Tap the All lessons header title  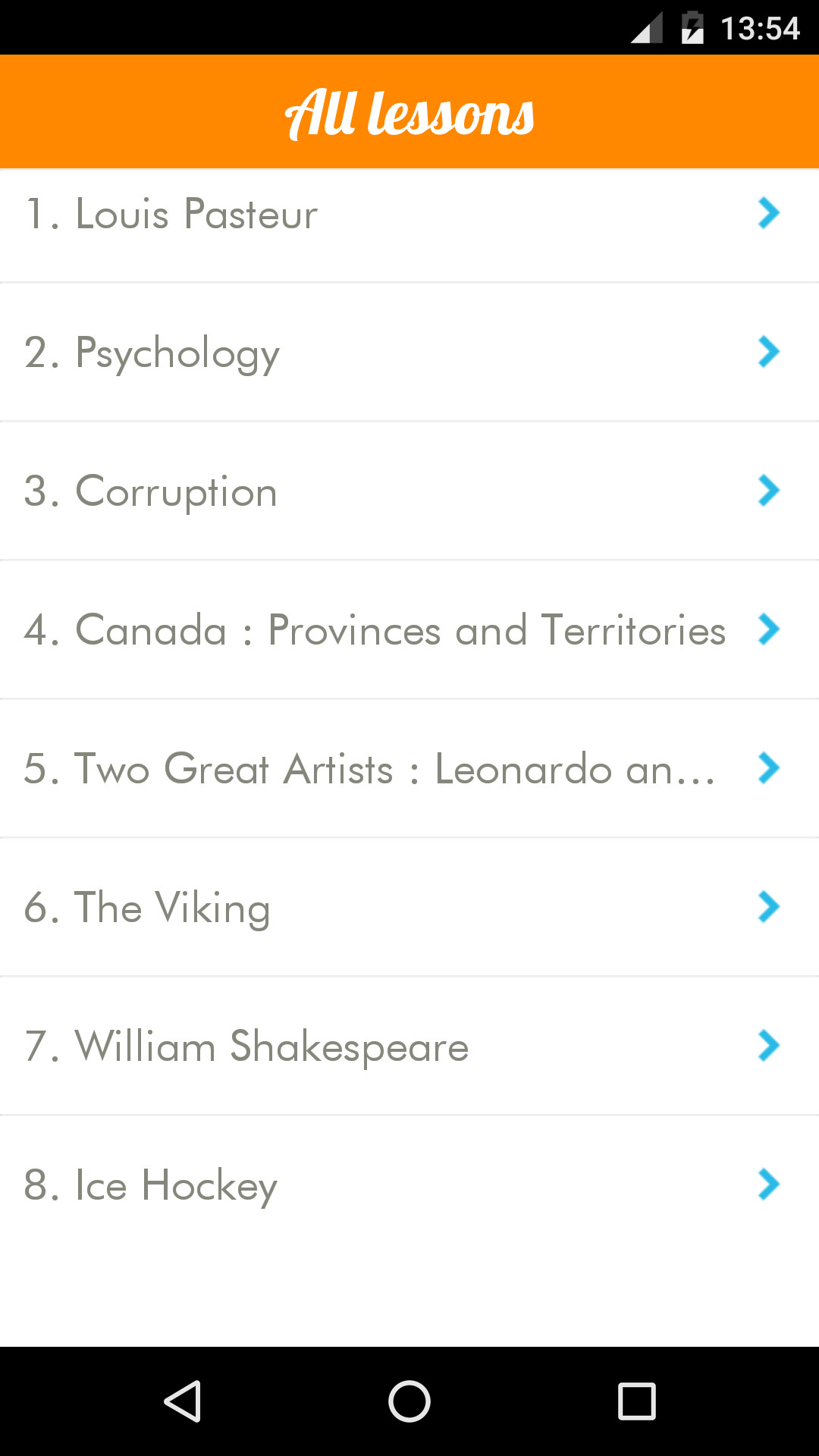tap(409, 114)
